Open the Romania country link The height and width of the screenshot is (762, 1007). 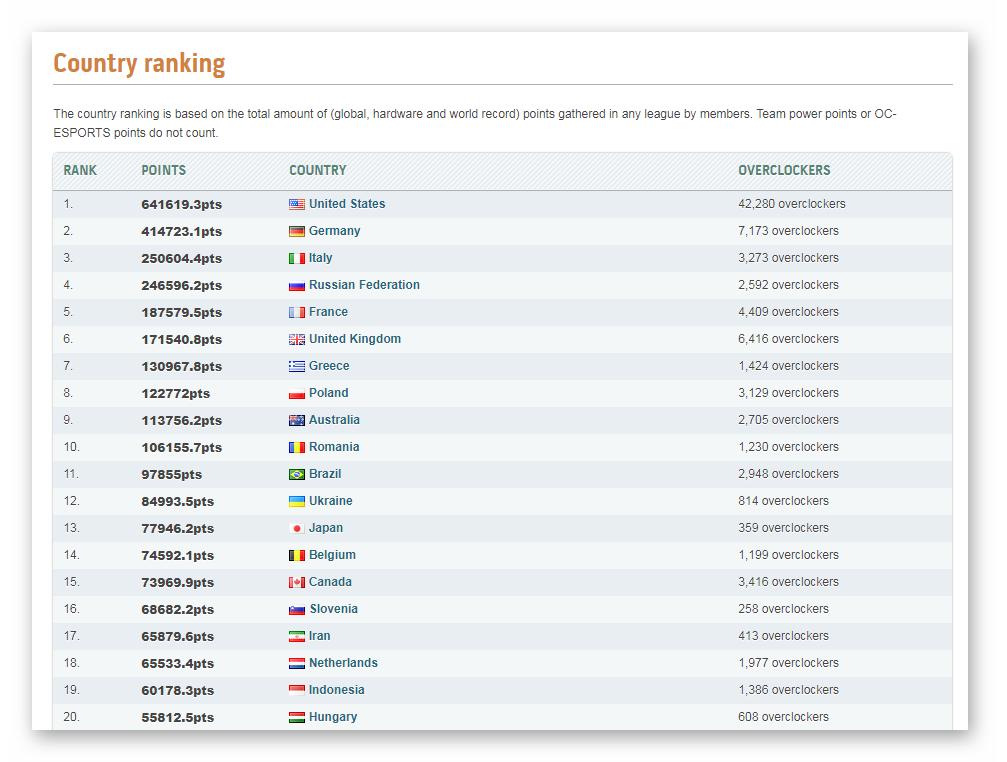pos(334,446)
